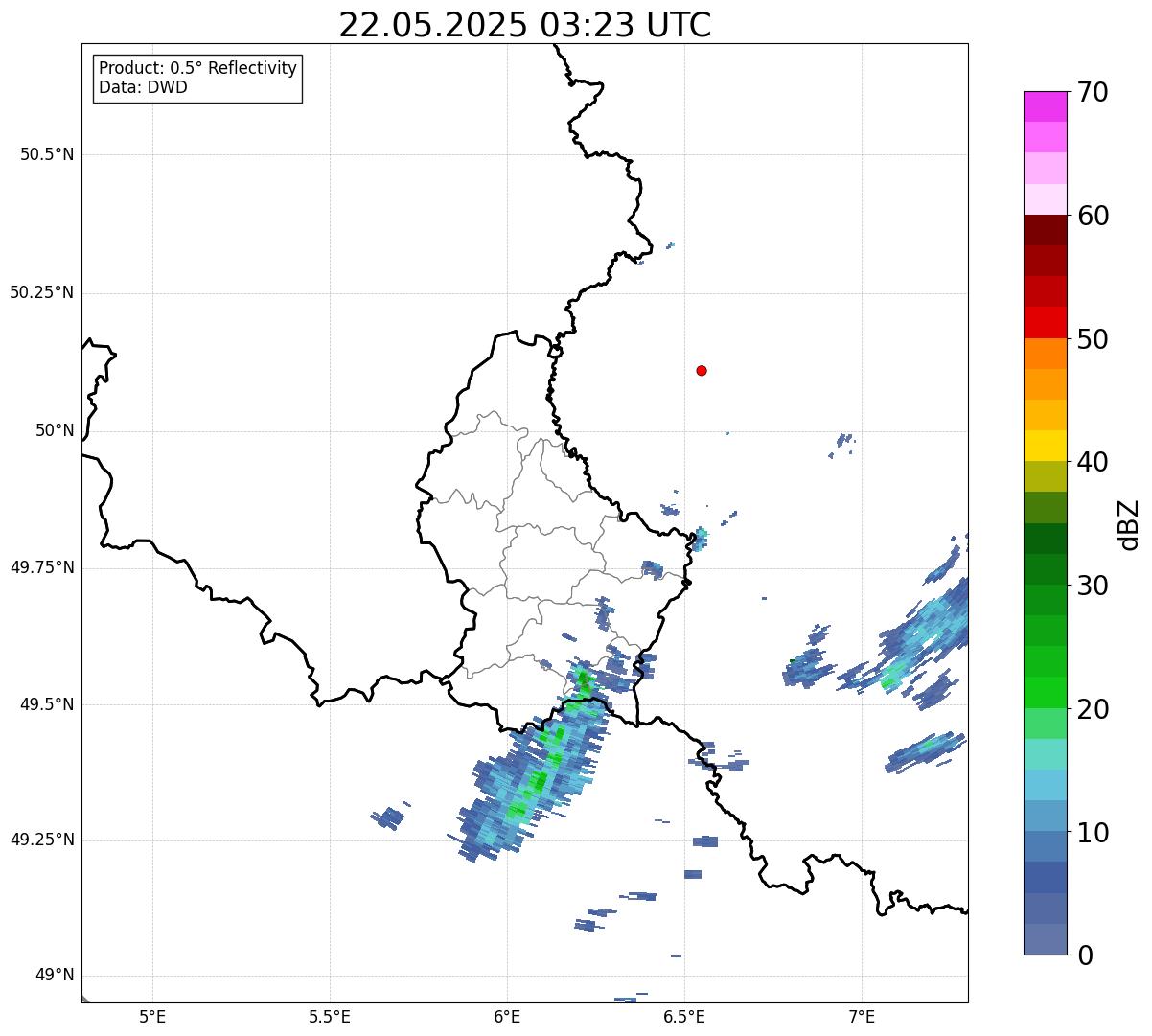Click the Data: DWD label

pyautogui.click(x=143, y=87)
